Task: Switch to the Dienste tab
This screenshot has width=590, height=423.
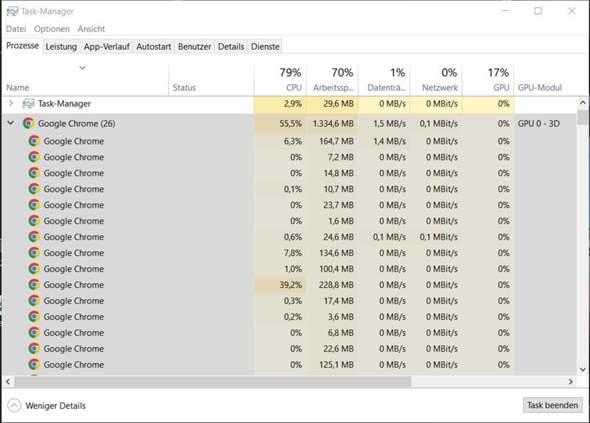Action: coord(265,47)
